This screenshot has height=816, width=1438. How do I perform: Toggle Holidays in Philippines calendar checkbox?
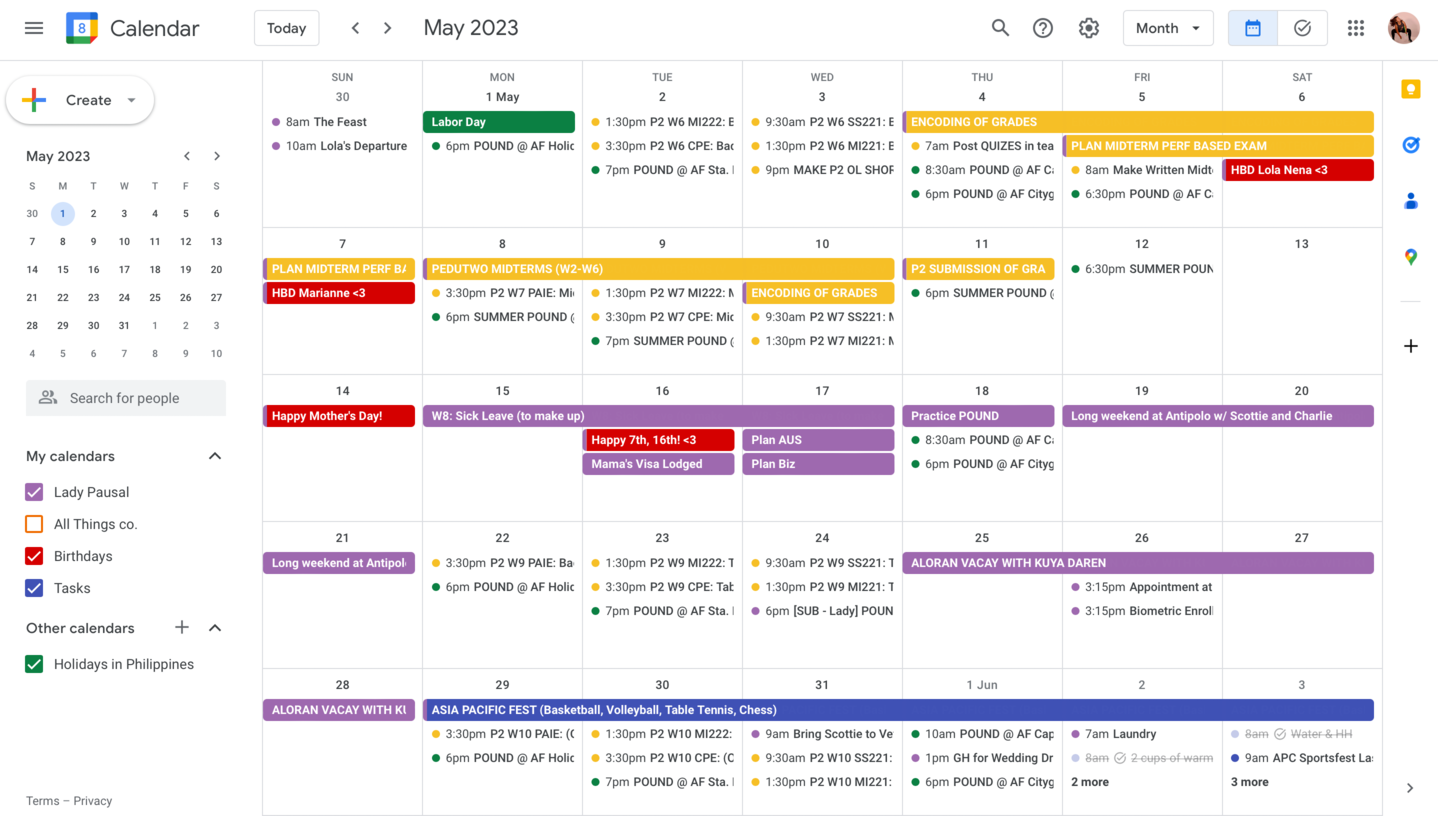pos(34,664)
